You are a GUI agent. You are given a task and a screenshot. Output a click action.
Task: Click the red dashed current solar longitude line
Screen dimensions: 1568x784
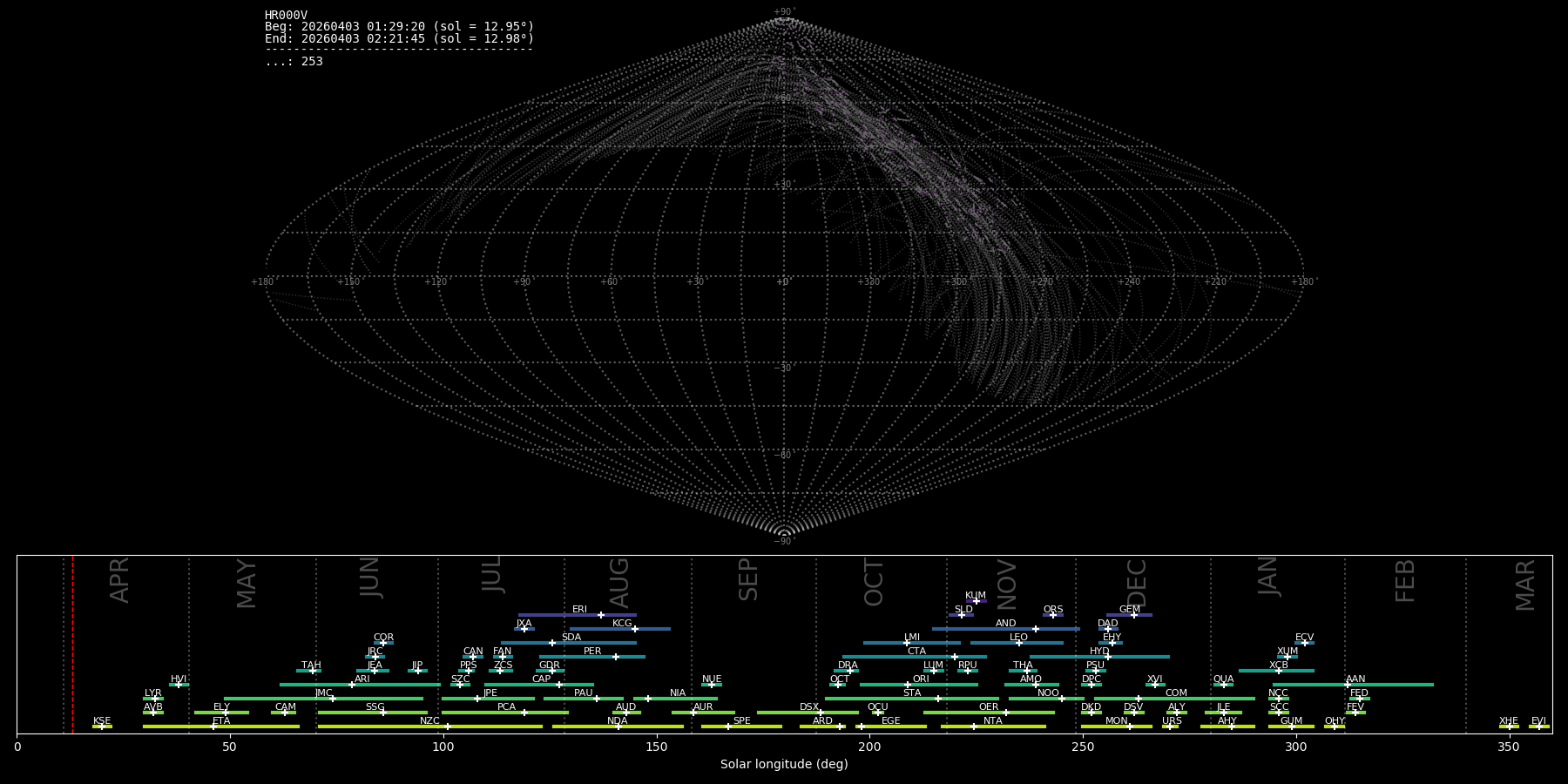pos(72,644)
